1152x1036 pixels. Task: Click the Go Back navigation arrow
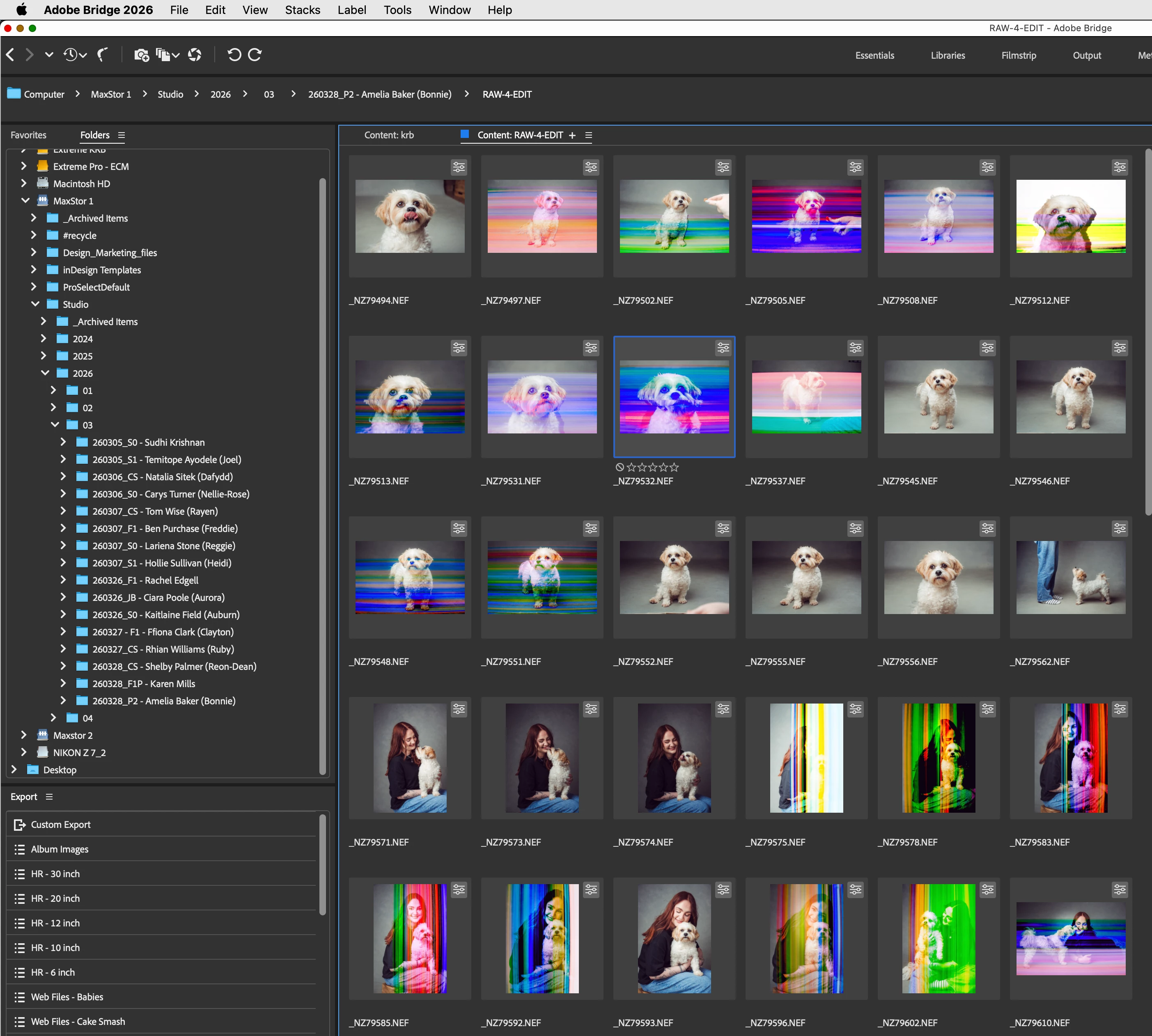10,55
